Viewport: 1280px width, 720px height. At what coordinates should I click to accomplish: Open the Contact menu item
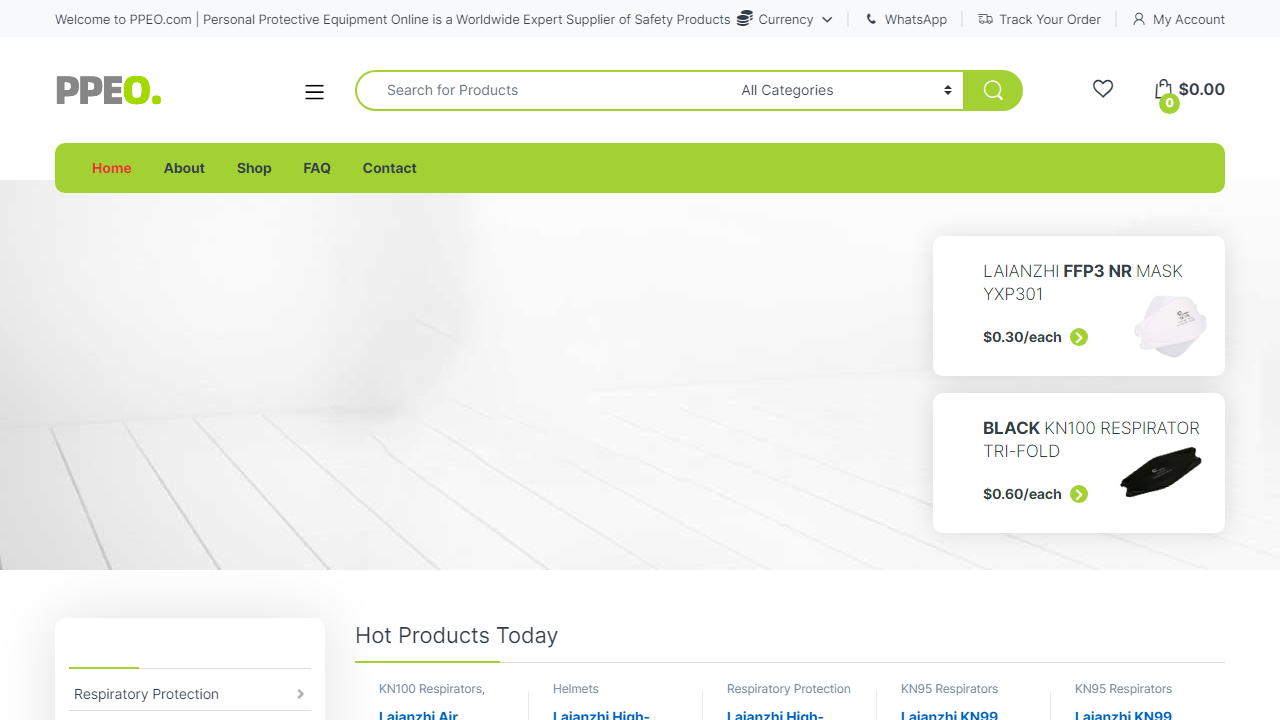[389, 168]
